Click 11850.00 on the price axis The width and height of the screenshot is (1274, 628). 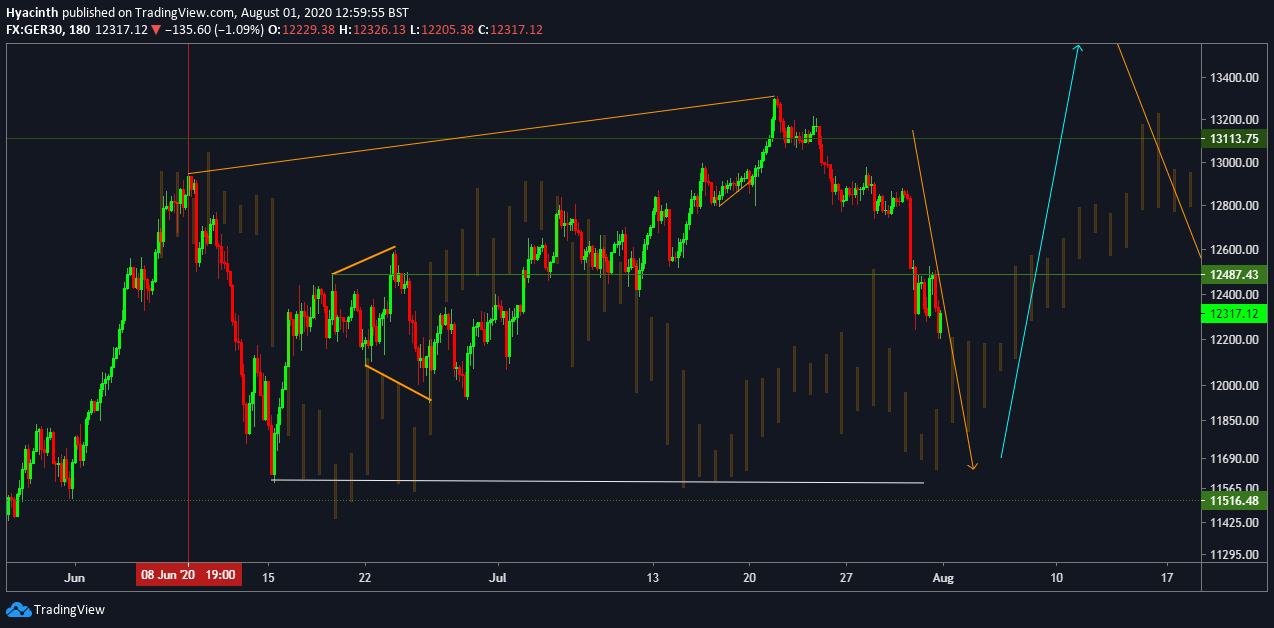tap(1233, 421)
